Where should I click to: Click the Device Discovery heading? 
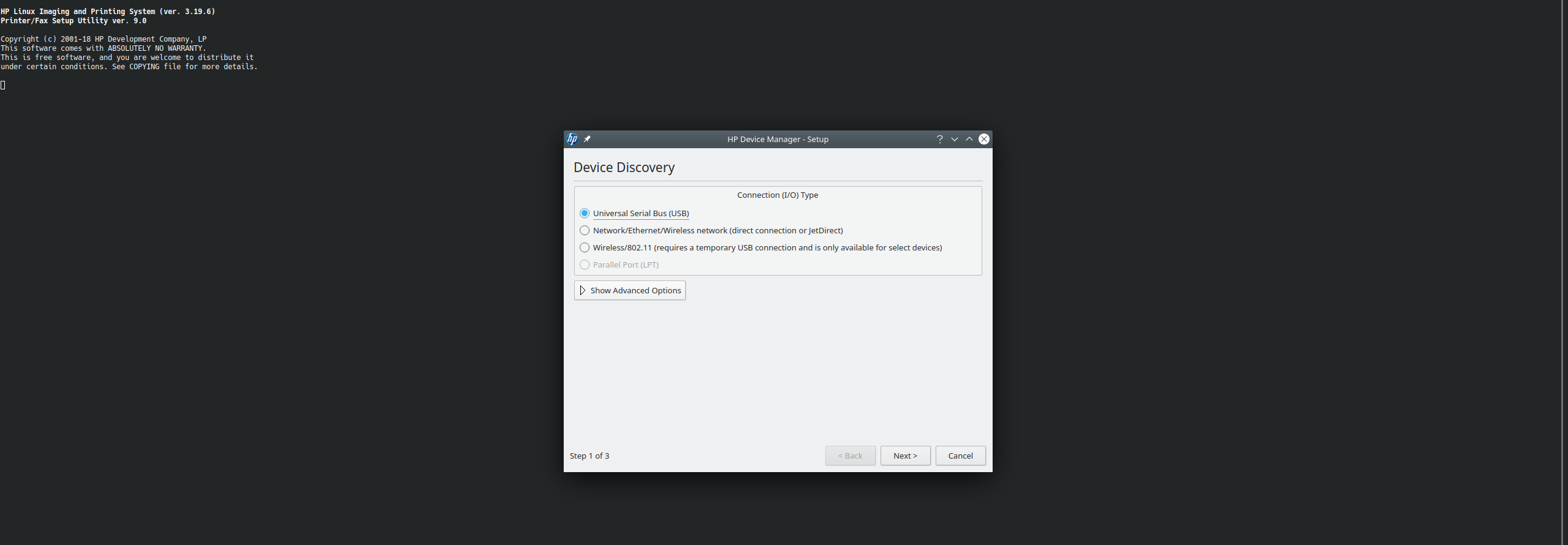pyautogui.click(x=624, y=167)
